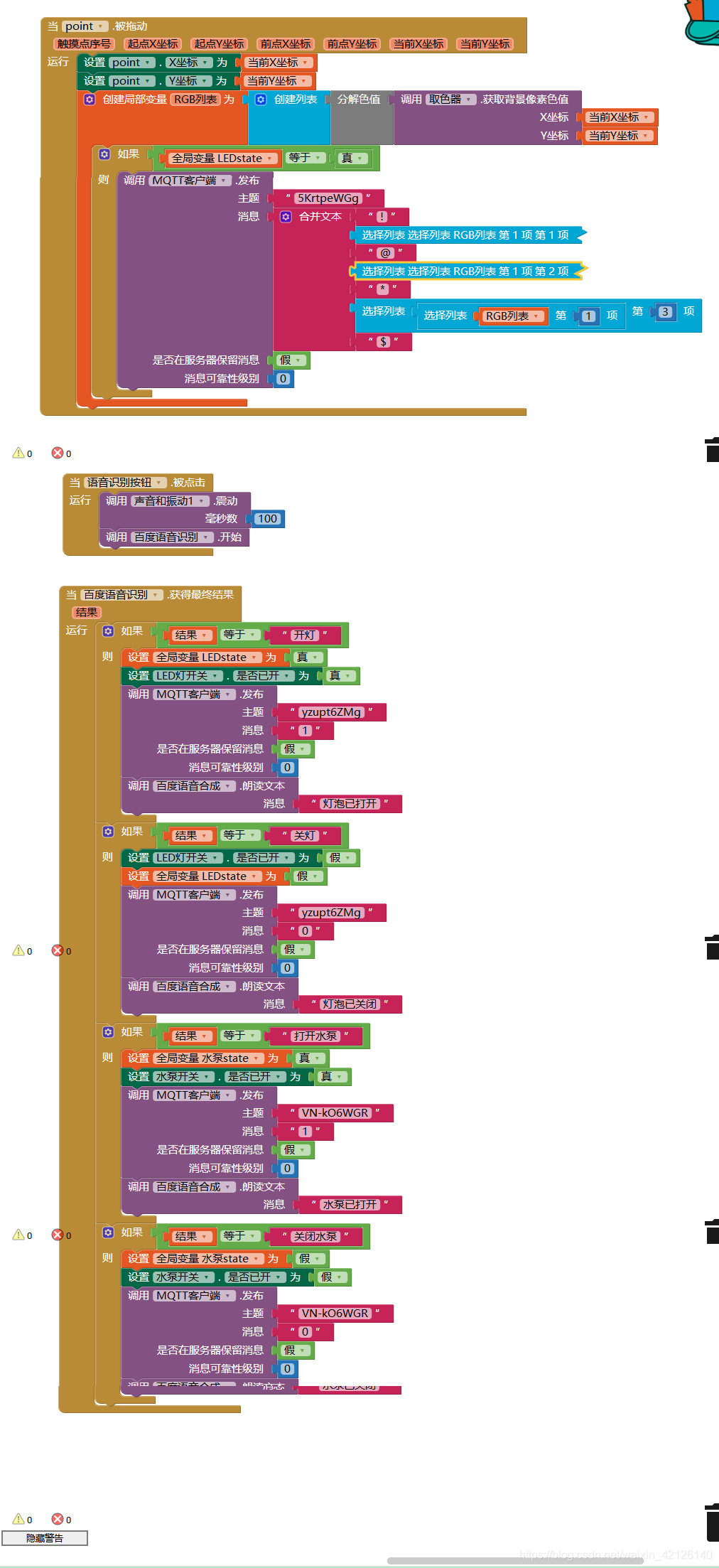
Task: Toggle 真 value of LED灯开关 是否已开
Action: click(x=340, y=676)
